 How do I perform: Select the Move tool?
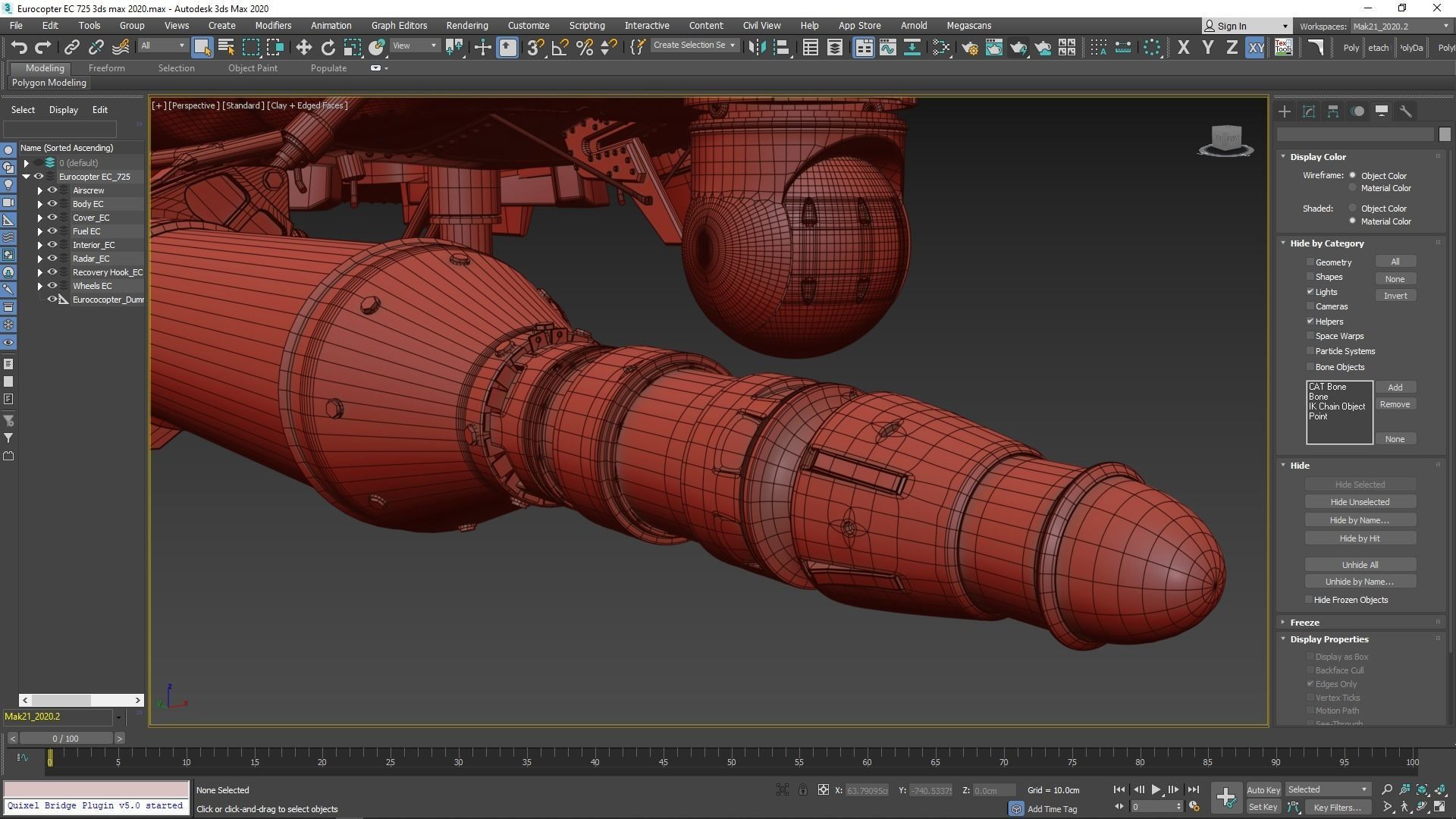tap(303, 47)
